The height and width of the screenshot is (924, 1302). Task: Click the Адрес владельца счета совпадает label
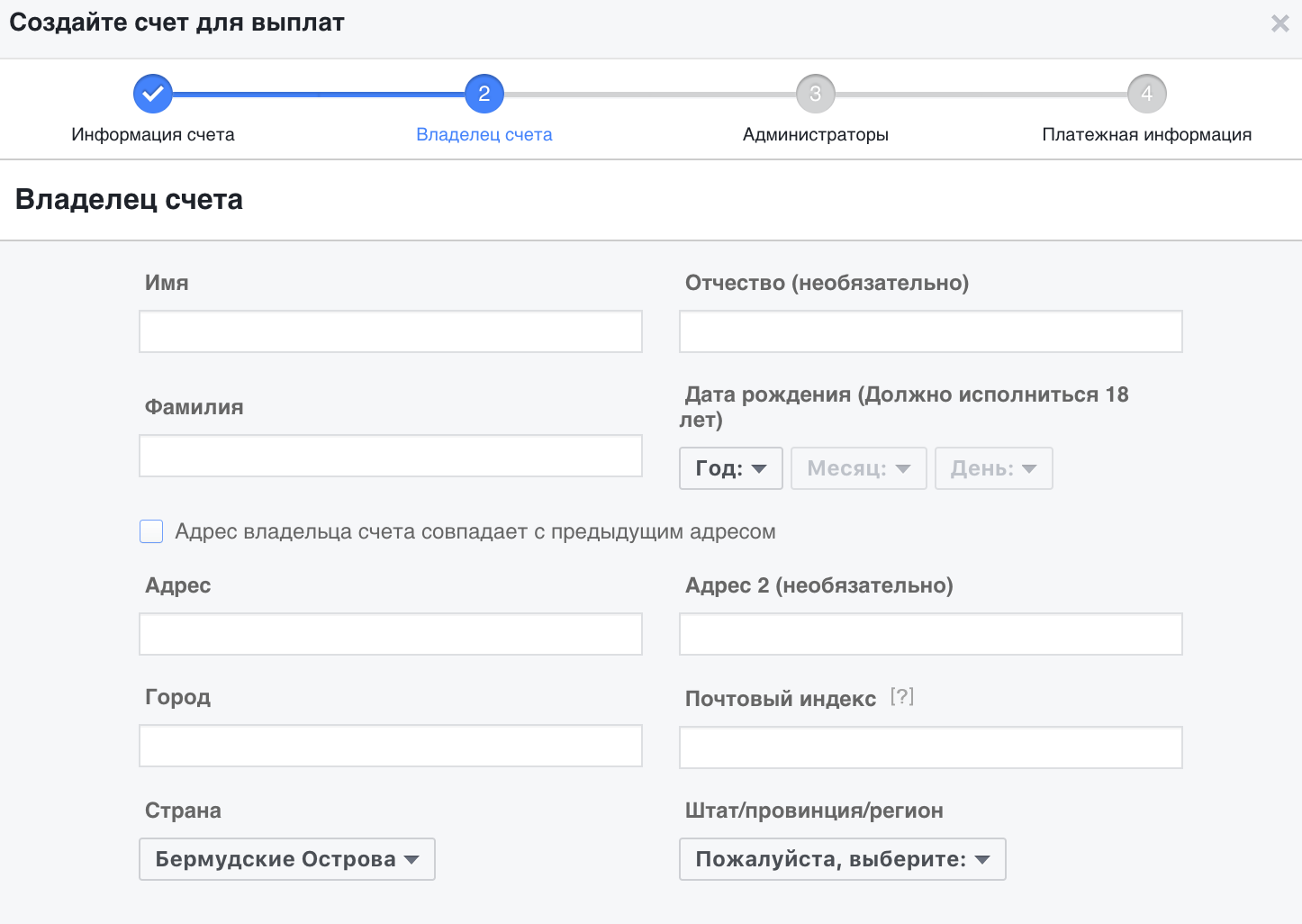pyautogui.click(x=475, y=531)
